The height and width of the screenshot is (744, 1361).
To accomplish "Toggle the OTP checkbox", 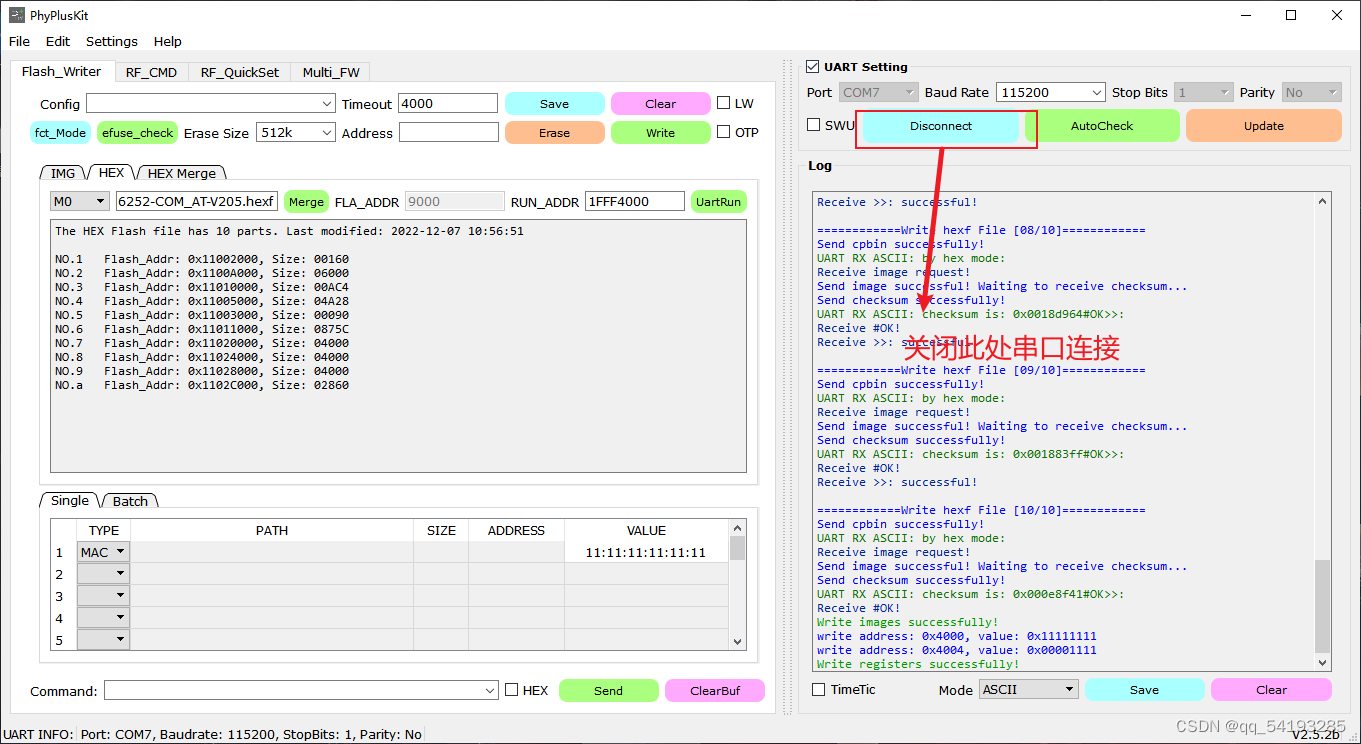I will [724, 132].
